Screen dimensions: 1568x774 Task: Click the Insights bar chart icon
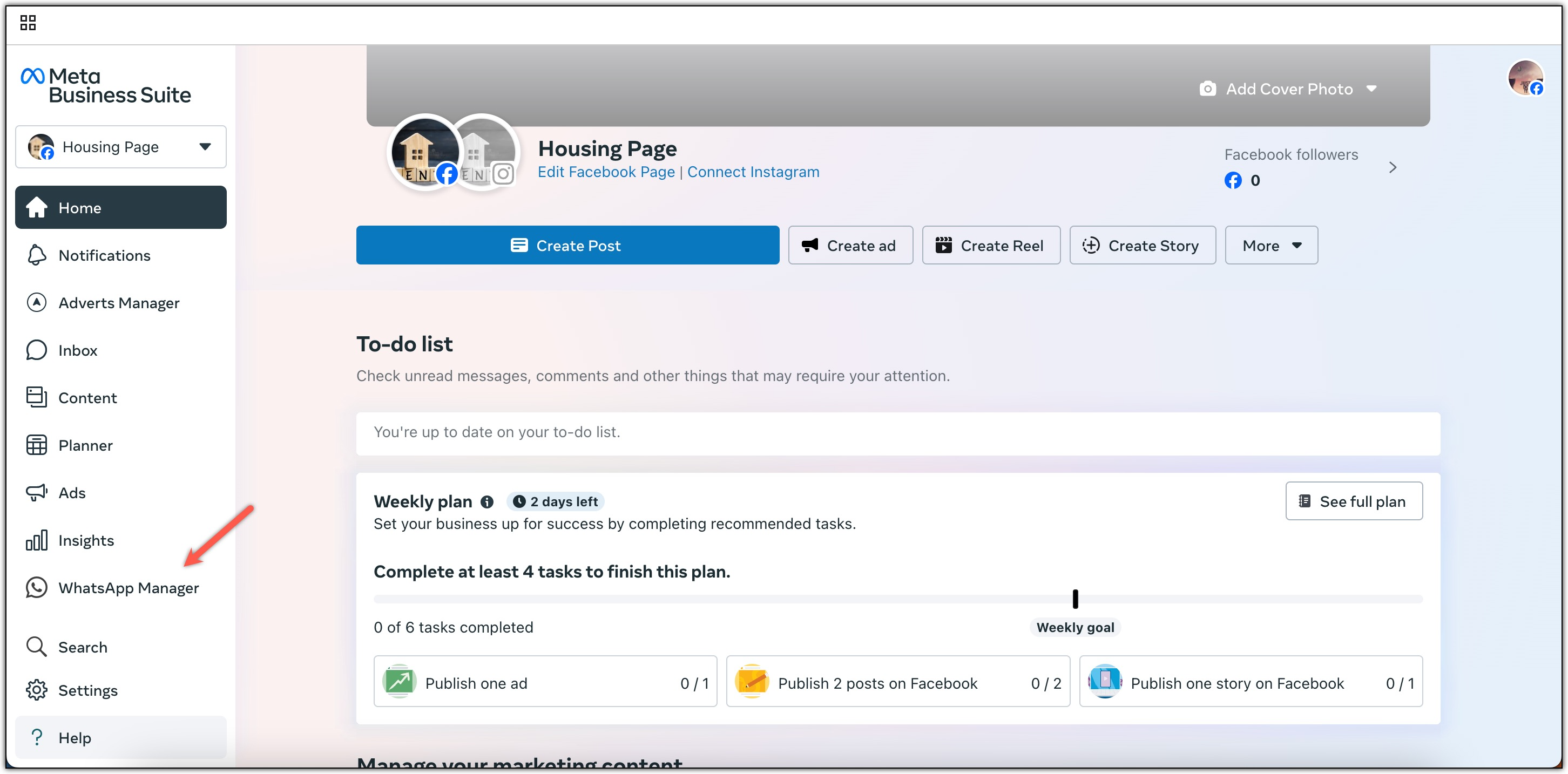click(37, 540)
